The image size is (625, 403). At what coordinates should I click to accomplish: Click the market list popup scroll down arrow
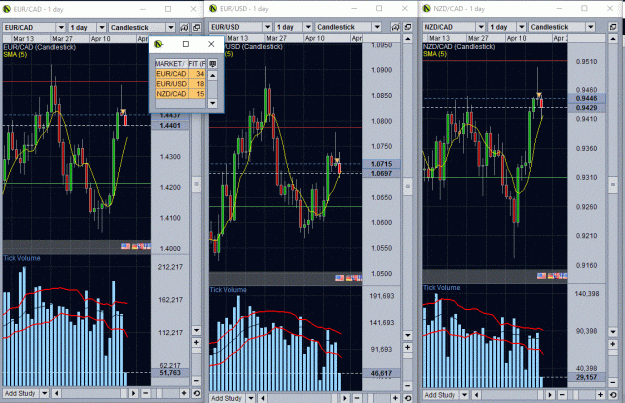213,103
